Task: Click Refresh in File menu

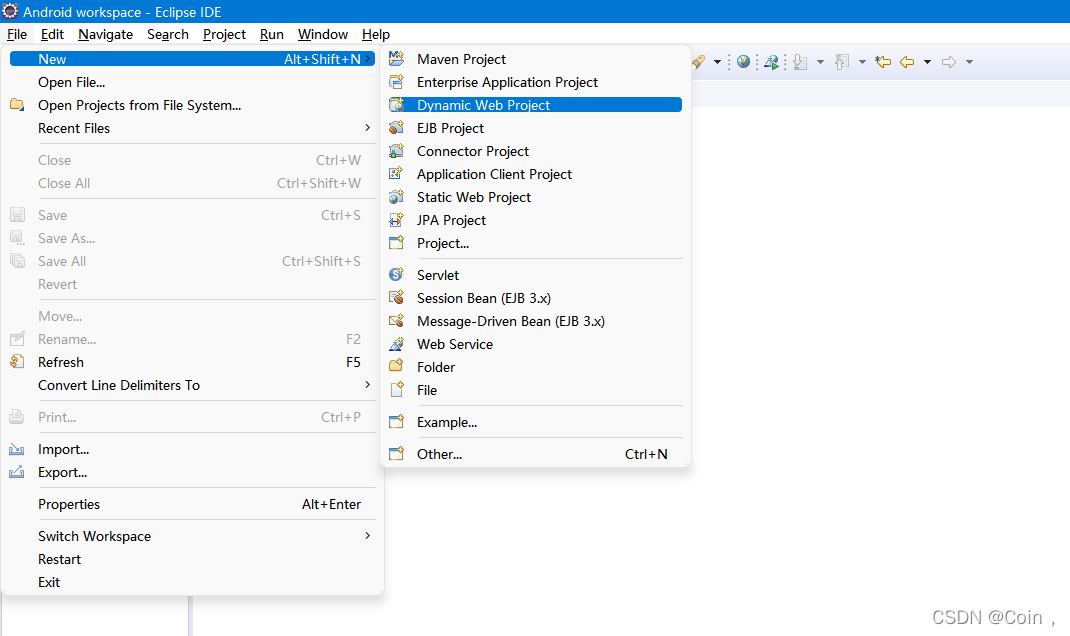Action: [x=192, y=362]
